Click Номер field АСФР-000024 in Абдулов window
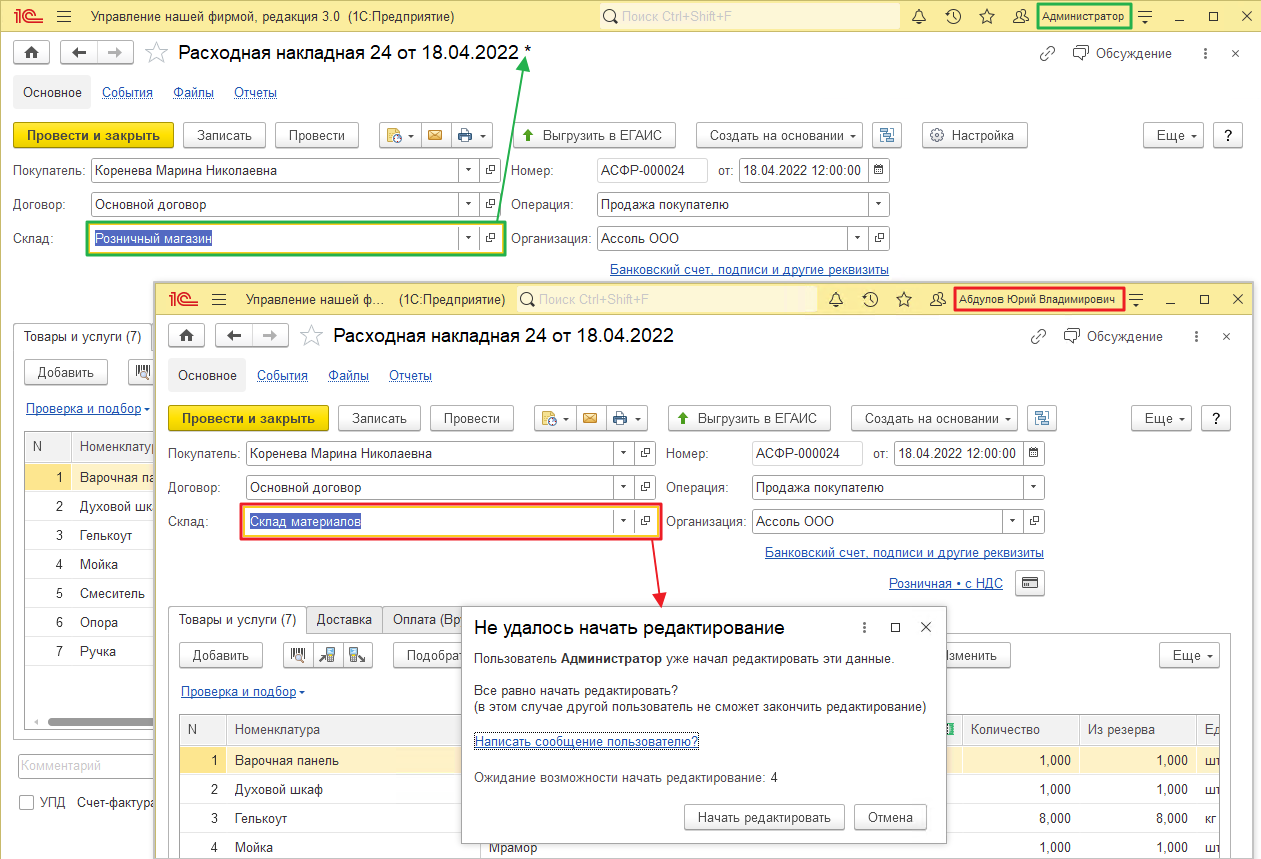Viewport: 1261px width, 859px height. (807, 454)
